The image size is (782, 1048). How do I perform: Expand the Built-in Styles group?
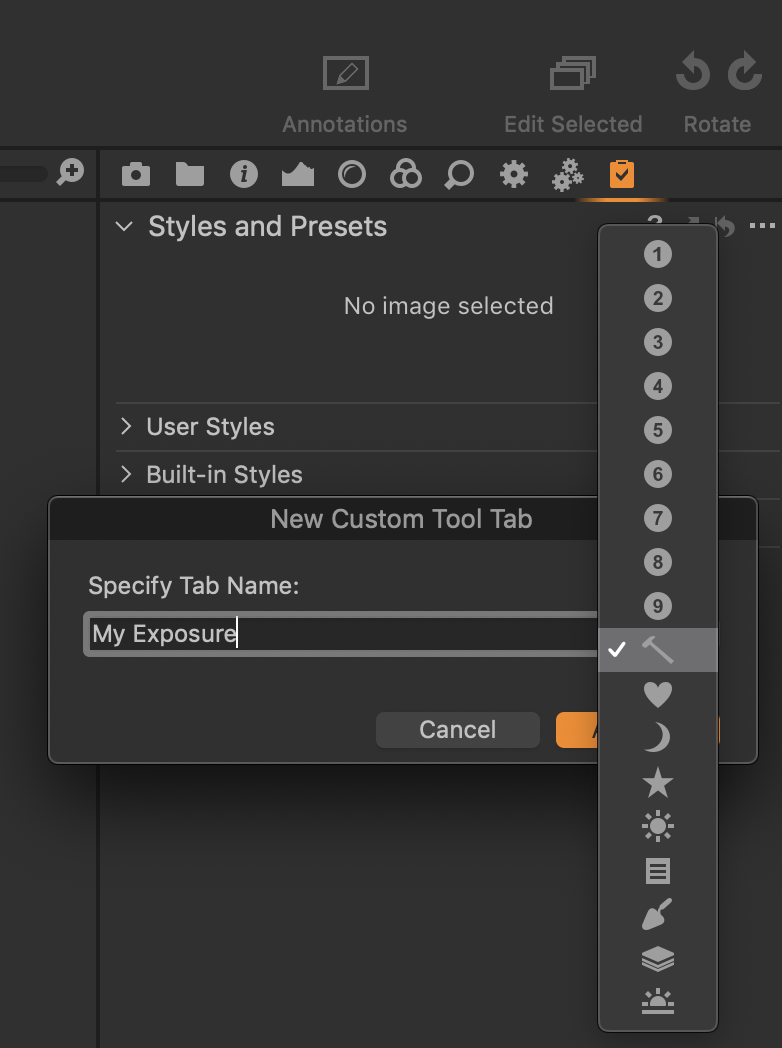(126, 475)
